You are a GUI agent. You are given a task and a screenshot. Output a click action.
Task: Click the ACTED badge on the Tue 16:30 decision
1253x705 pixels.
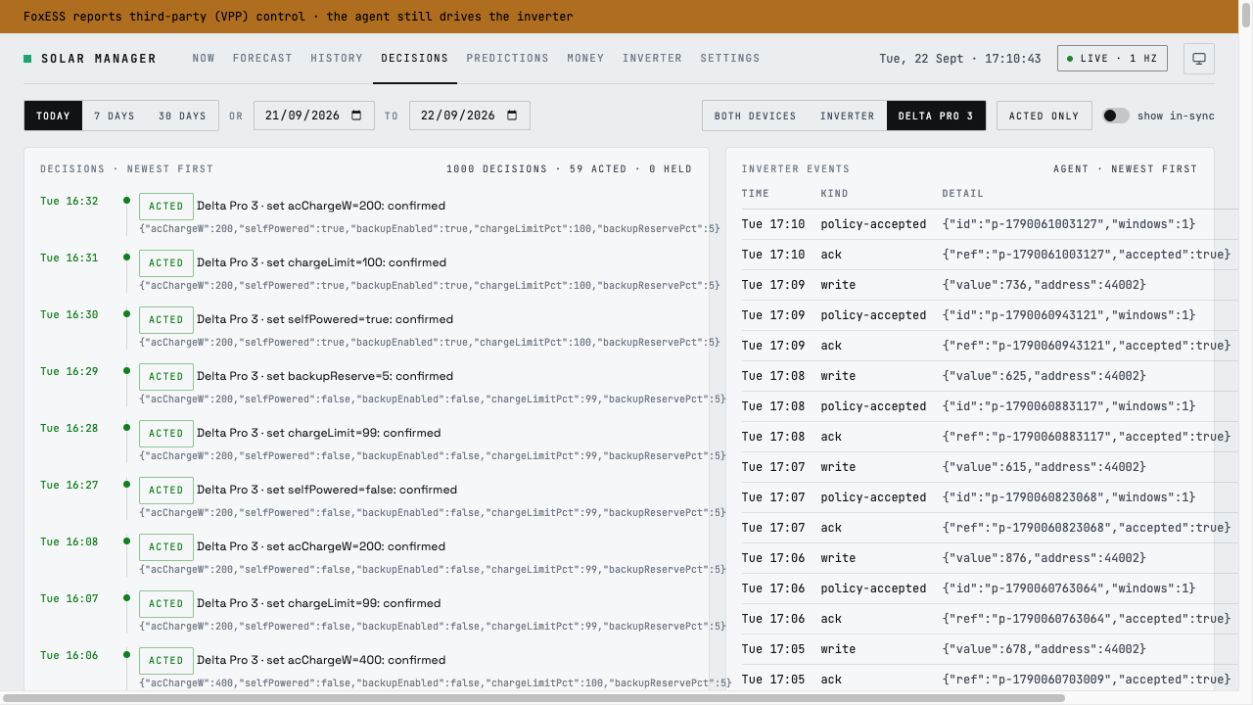166,320
